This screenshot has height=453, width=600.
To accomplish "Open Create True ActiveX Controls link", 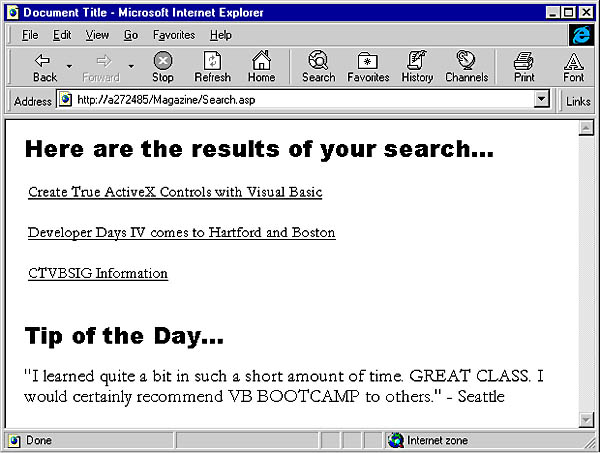I will [175, 192].
